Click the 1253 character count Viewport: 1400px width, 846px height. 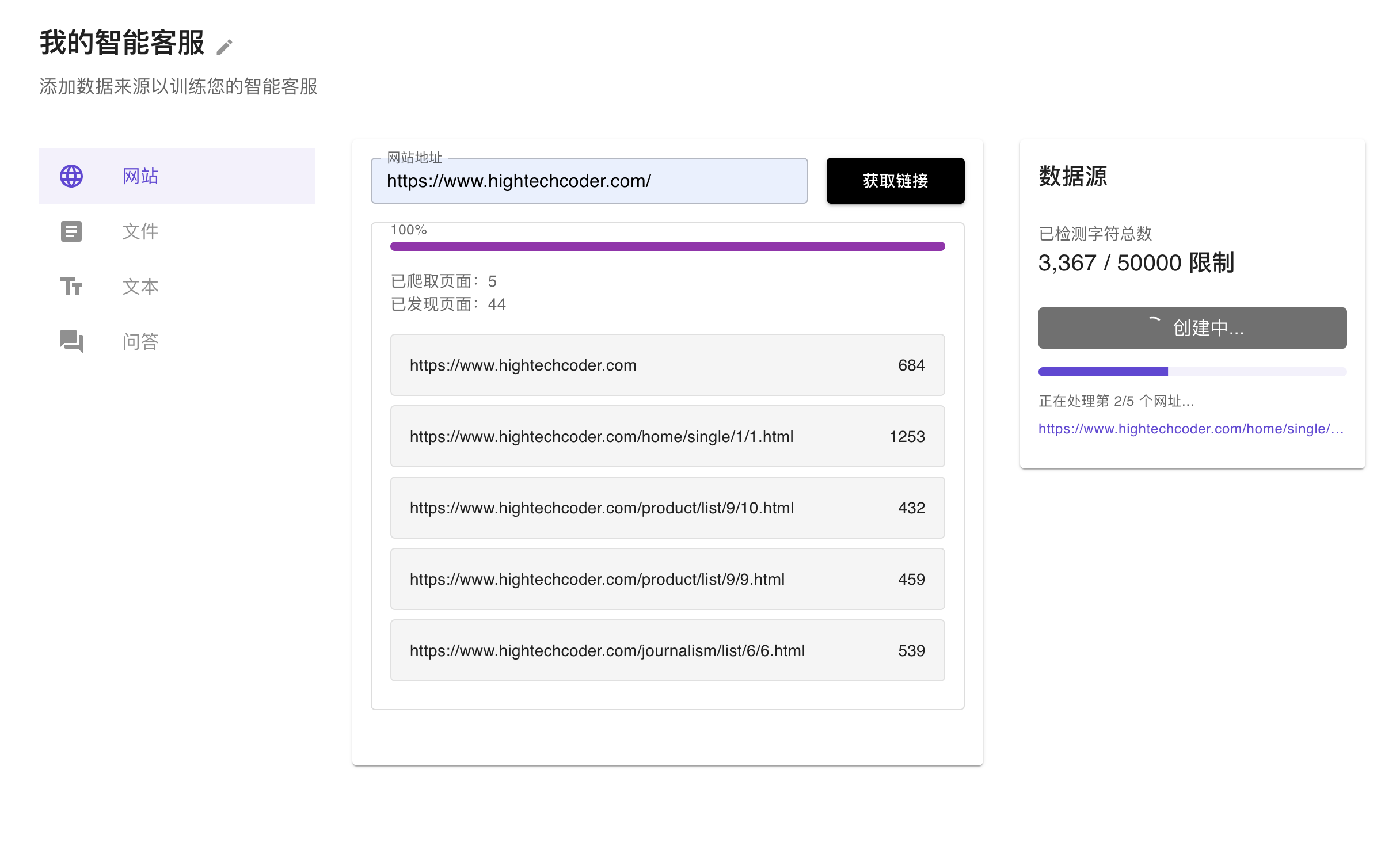click(907, 436)
